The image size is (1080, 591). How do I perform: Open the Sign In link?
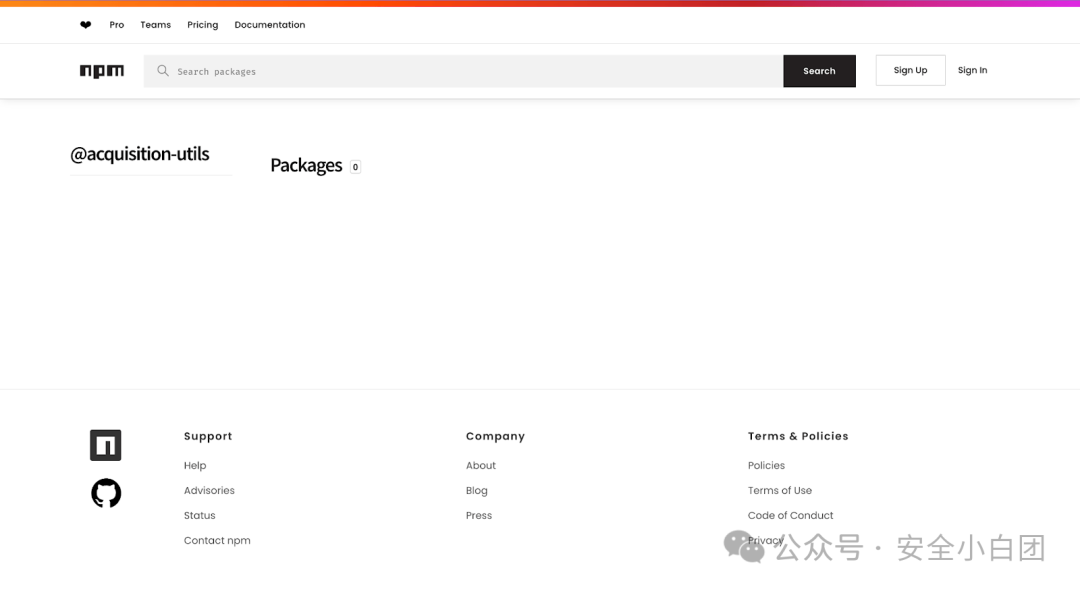coord(973,70)
